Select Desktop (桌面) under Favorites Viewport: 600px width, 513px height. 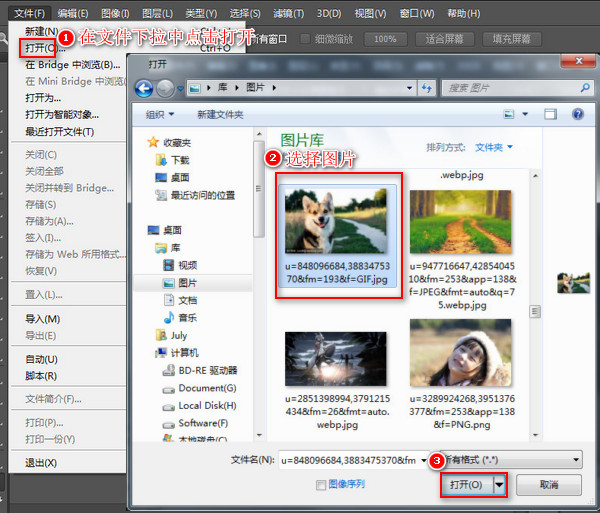(x=173, y=178)
